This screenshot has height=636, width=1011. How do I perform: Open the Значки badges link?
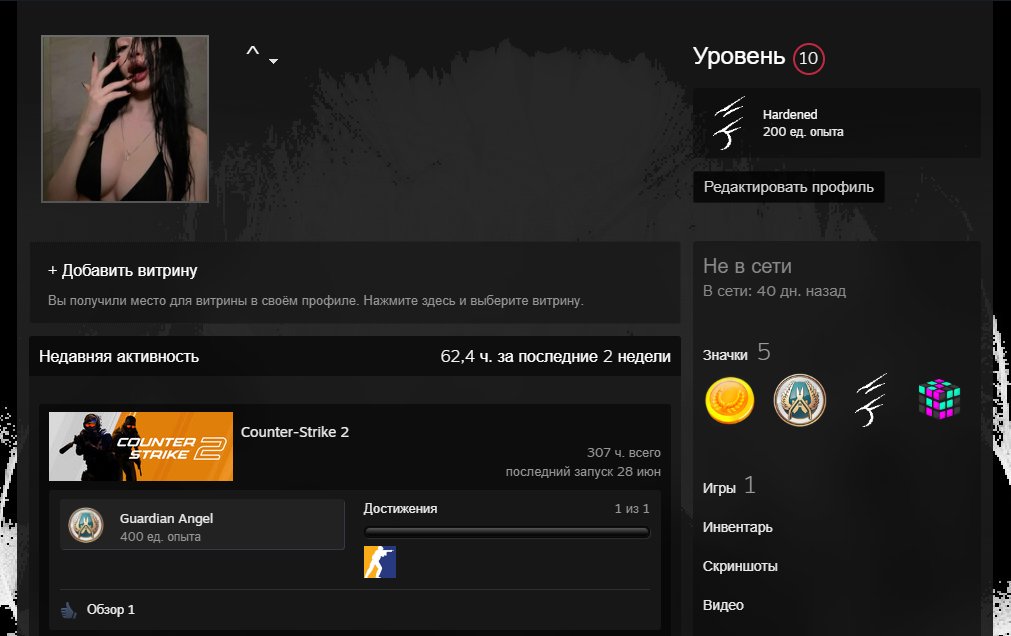(725, 355)
